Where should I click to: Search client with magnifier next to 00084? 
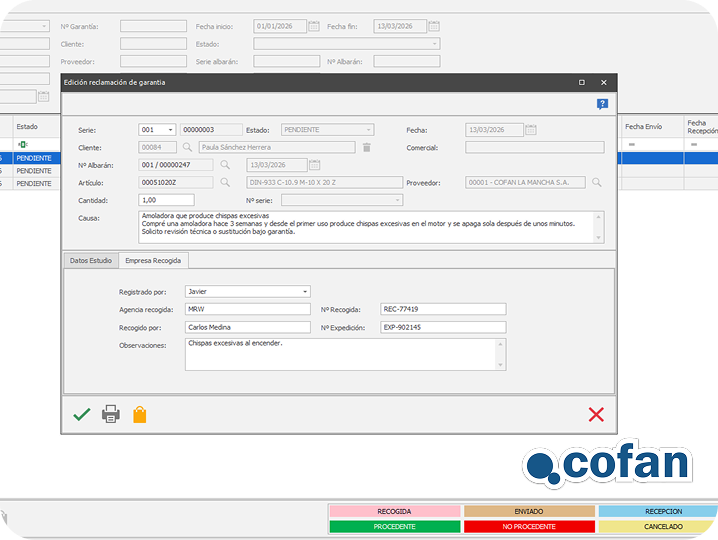tap(187, 147)
